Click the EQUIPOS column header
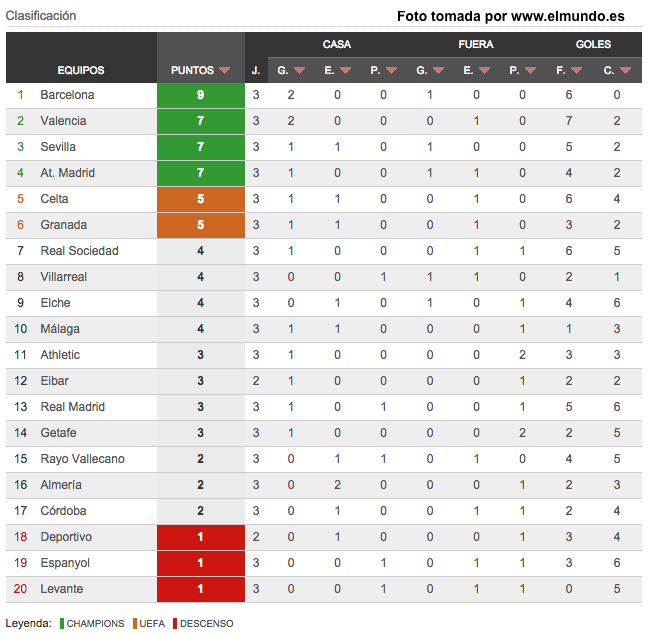651x635 pixels. 81,70
